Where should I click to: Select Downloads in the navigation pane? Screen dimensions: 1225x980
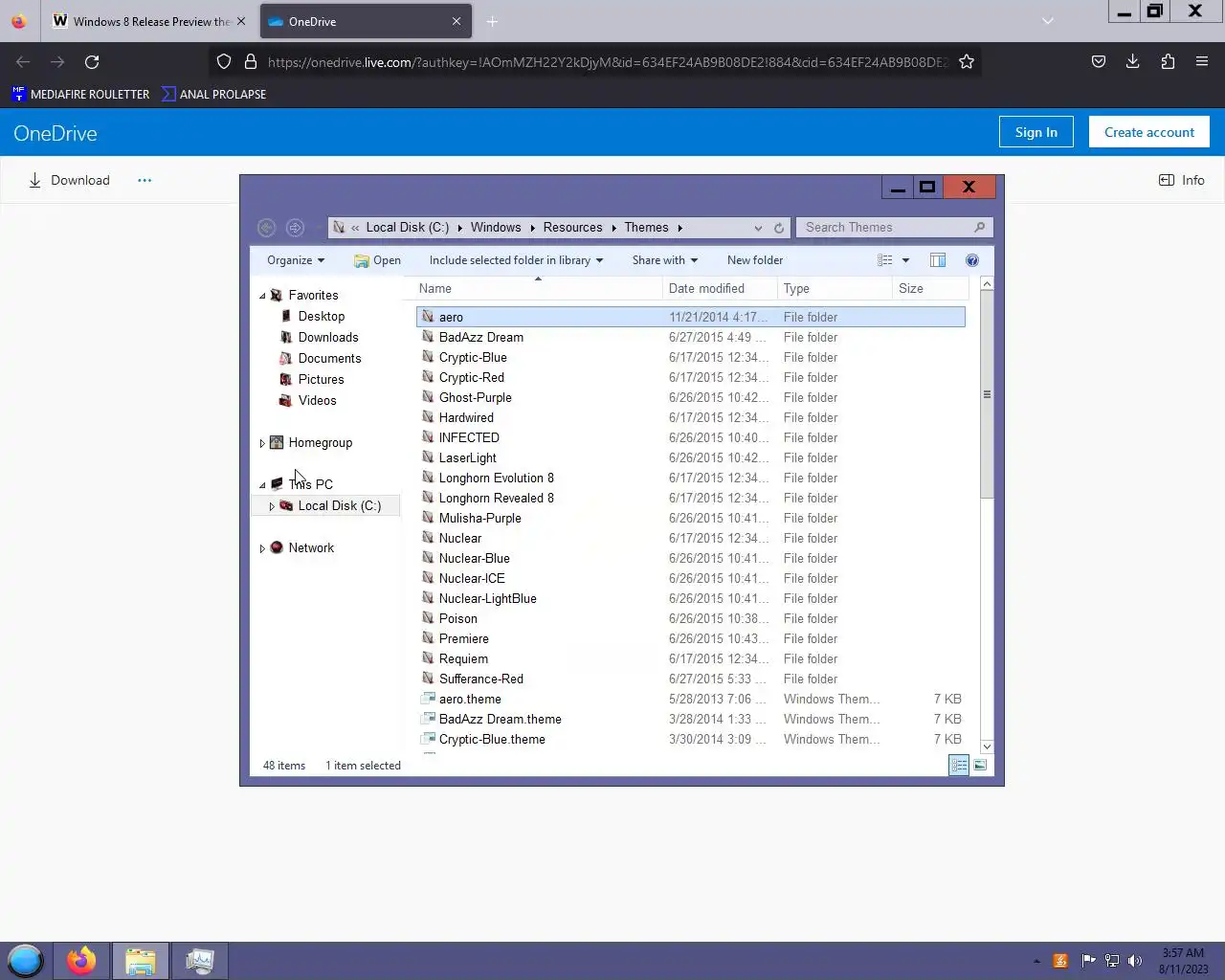327,338
